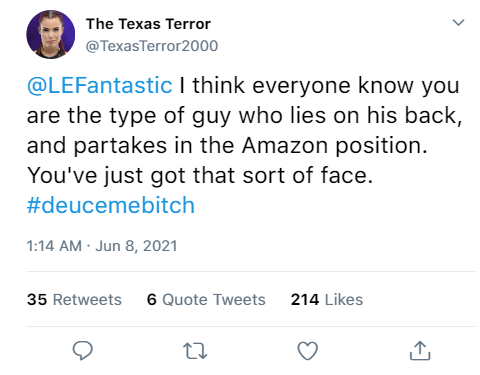Image resolution: width=480 pixels, height=375 pixels.
Task: Click the number 35 beside Retweets
Action: point(37,299)
